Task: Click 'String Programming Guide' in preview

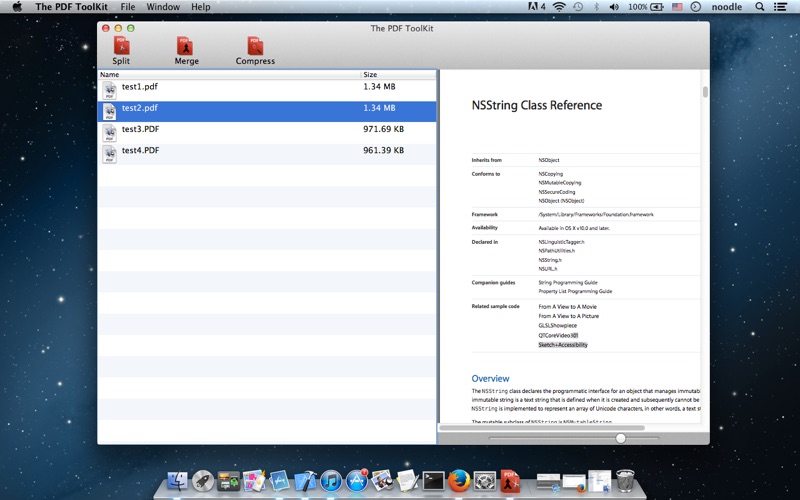Action: [x=568, y=282]
